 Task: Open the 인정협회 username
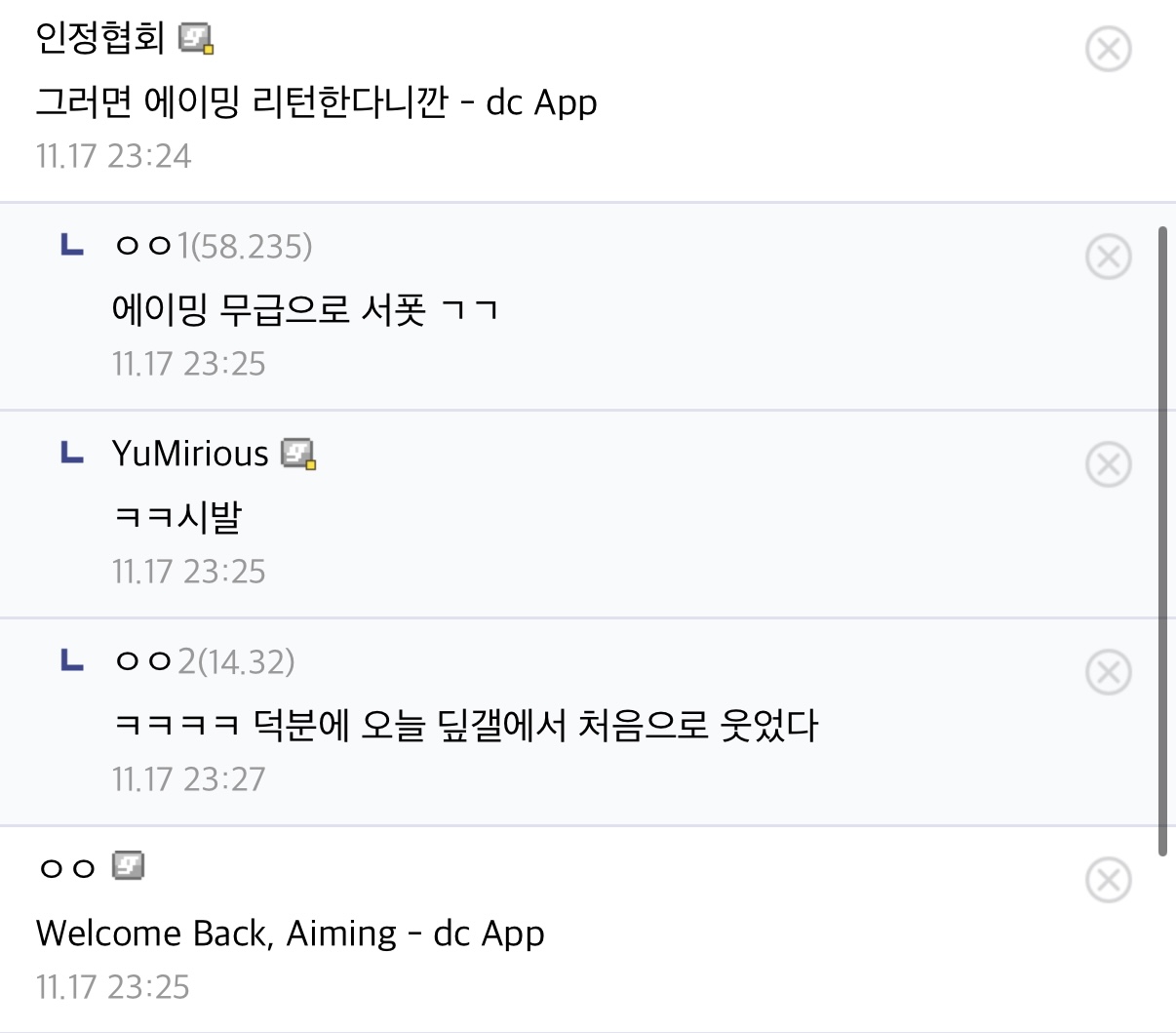(99, 39)
